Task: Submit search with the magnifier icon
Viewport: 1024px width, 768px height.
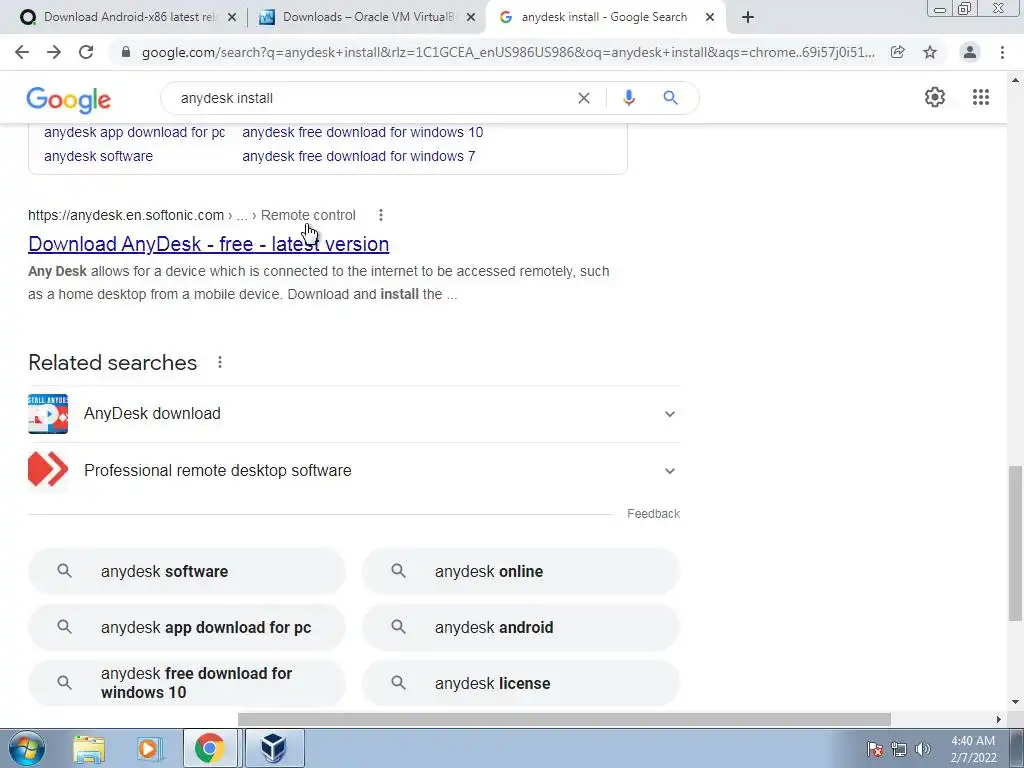Action: (670, 98)
